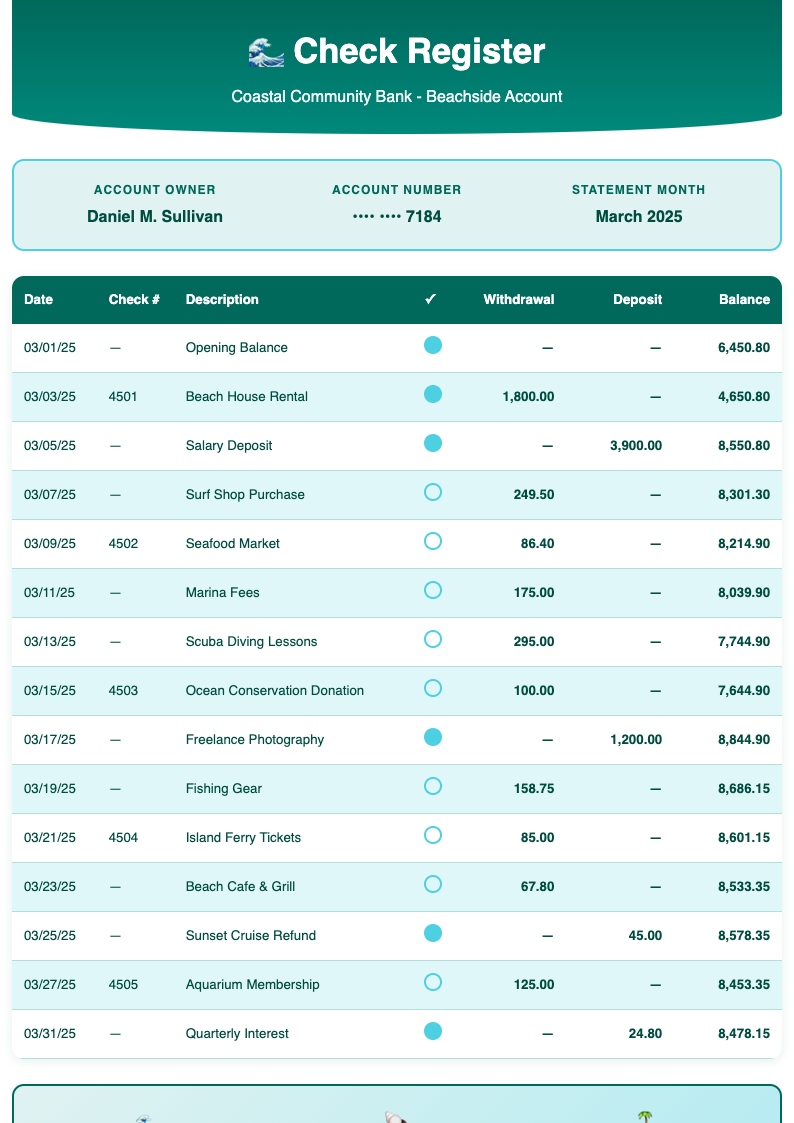Mark Aquarium Membership as cleared
Screen dimensions: 794x1123
[x=433, y=982]
